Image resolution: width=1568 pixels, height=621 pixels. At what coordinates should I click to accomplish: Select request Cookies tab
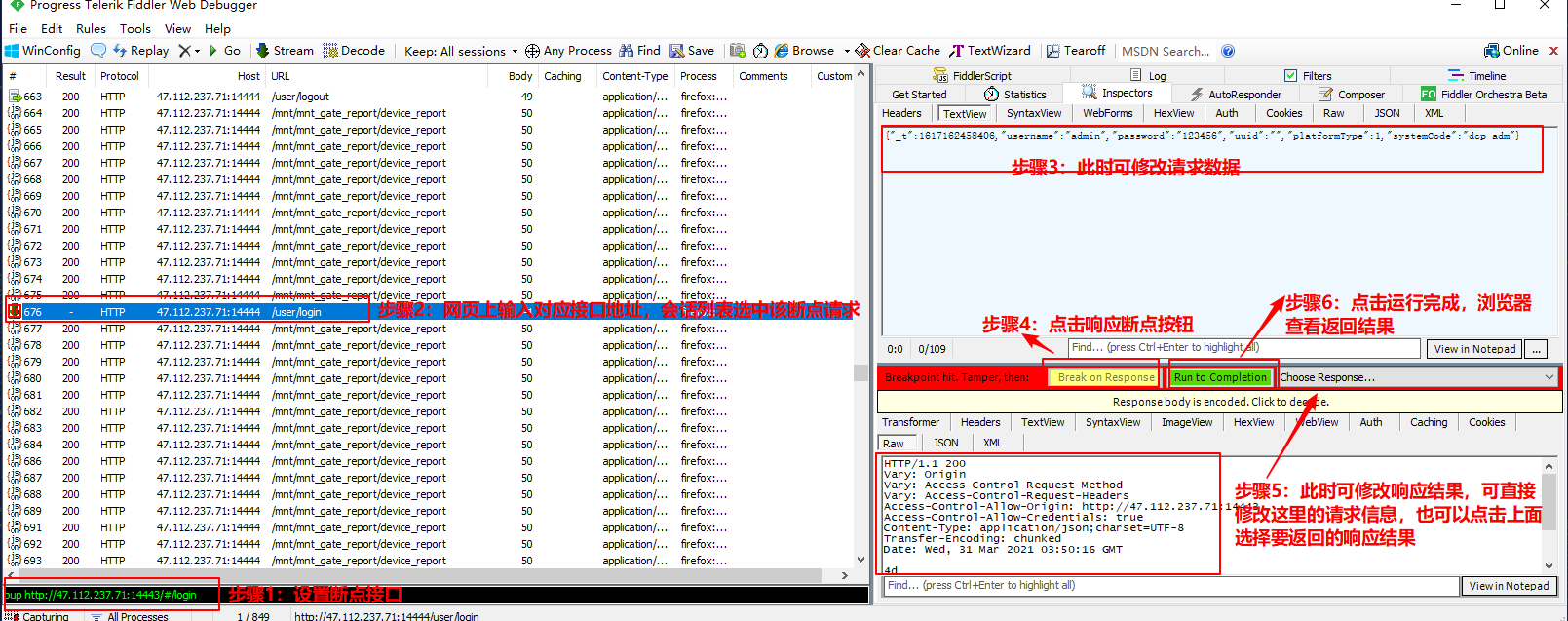coord(1283,113)
